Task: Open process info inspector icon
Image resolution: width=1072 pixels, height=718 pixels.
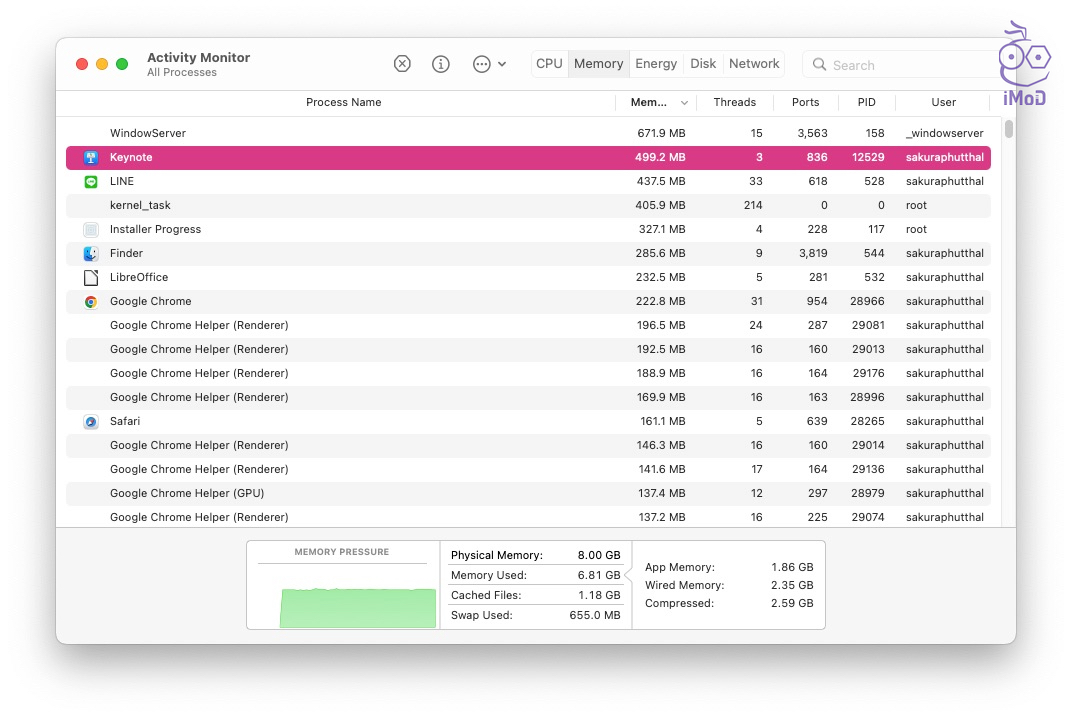Action: point(441,64)
